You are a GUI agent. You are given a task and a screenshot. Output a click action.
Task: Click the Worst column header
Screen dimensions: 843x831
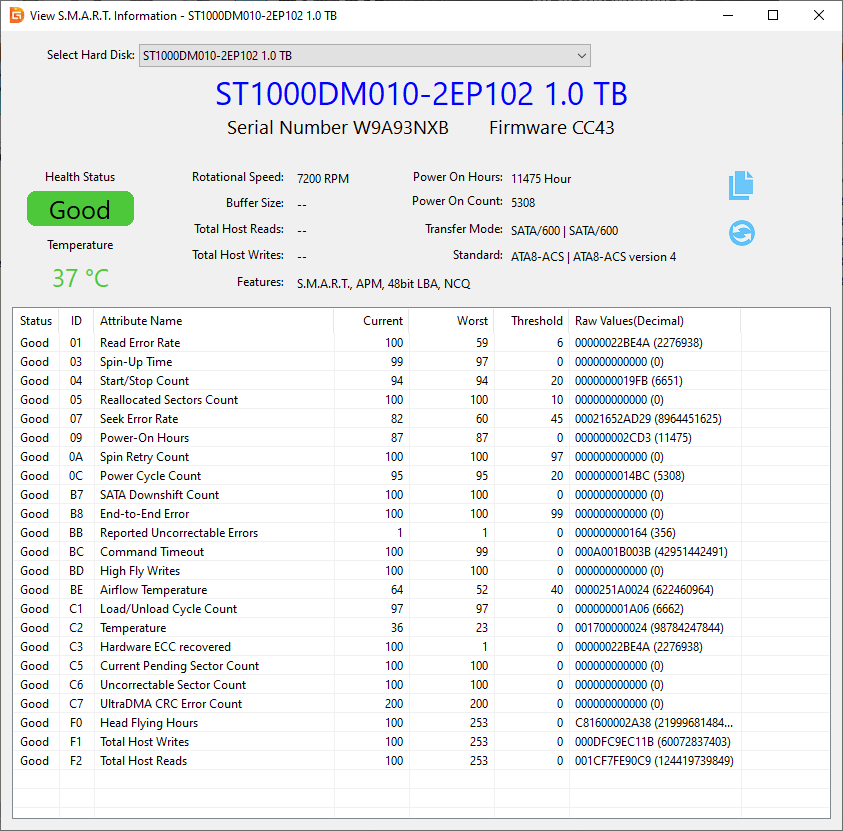[x=452, y=321]
